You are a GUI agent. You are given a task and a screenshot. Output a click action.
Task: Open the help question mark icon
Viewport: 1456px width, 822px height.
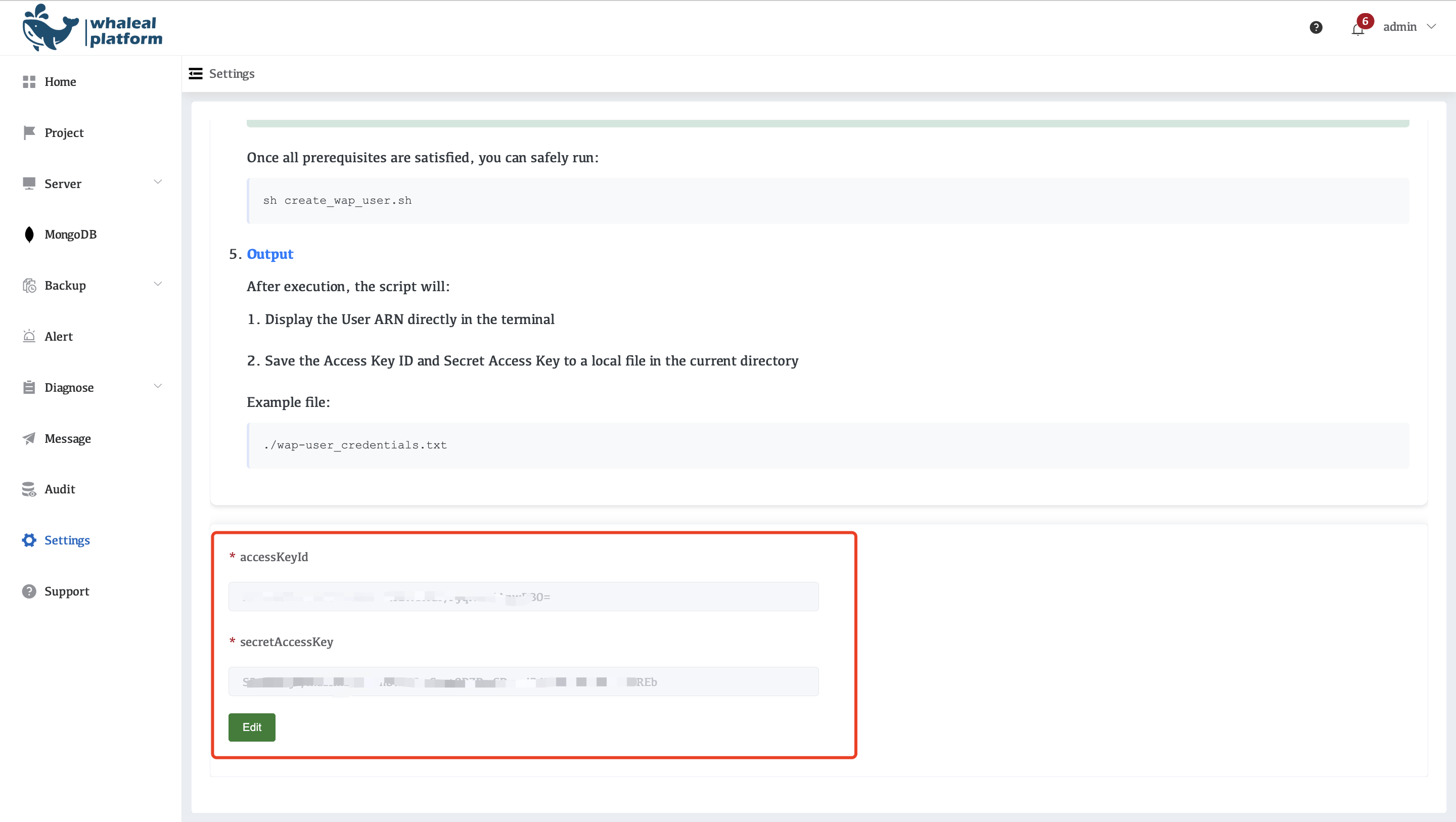1315,27
